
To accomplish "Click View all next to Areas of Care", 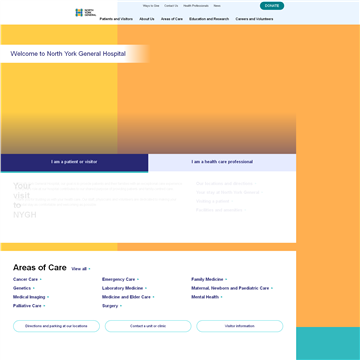I will pos(81,269).
